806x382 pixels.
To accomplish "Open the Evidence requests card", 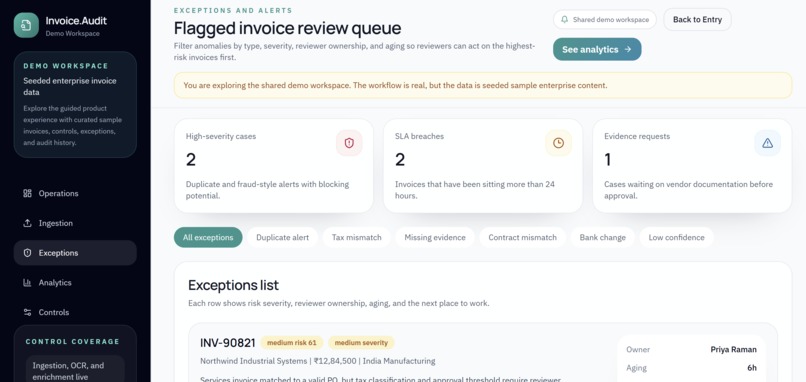I will 692,166.
